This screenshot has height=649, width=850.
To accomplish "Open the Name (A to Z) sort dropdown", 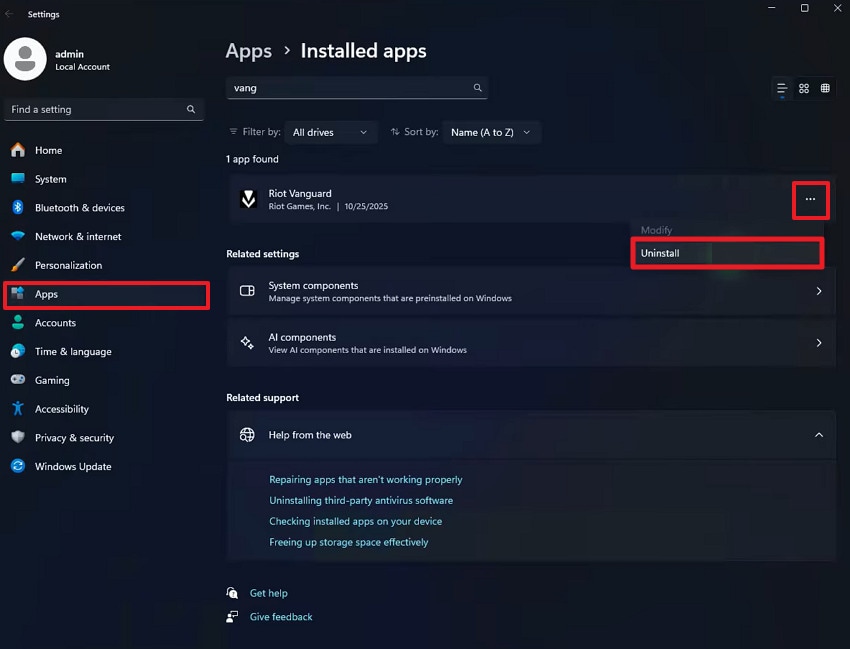I will [491, 131].
